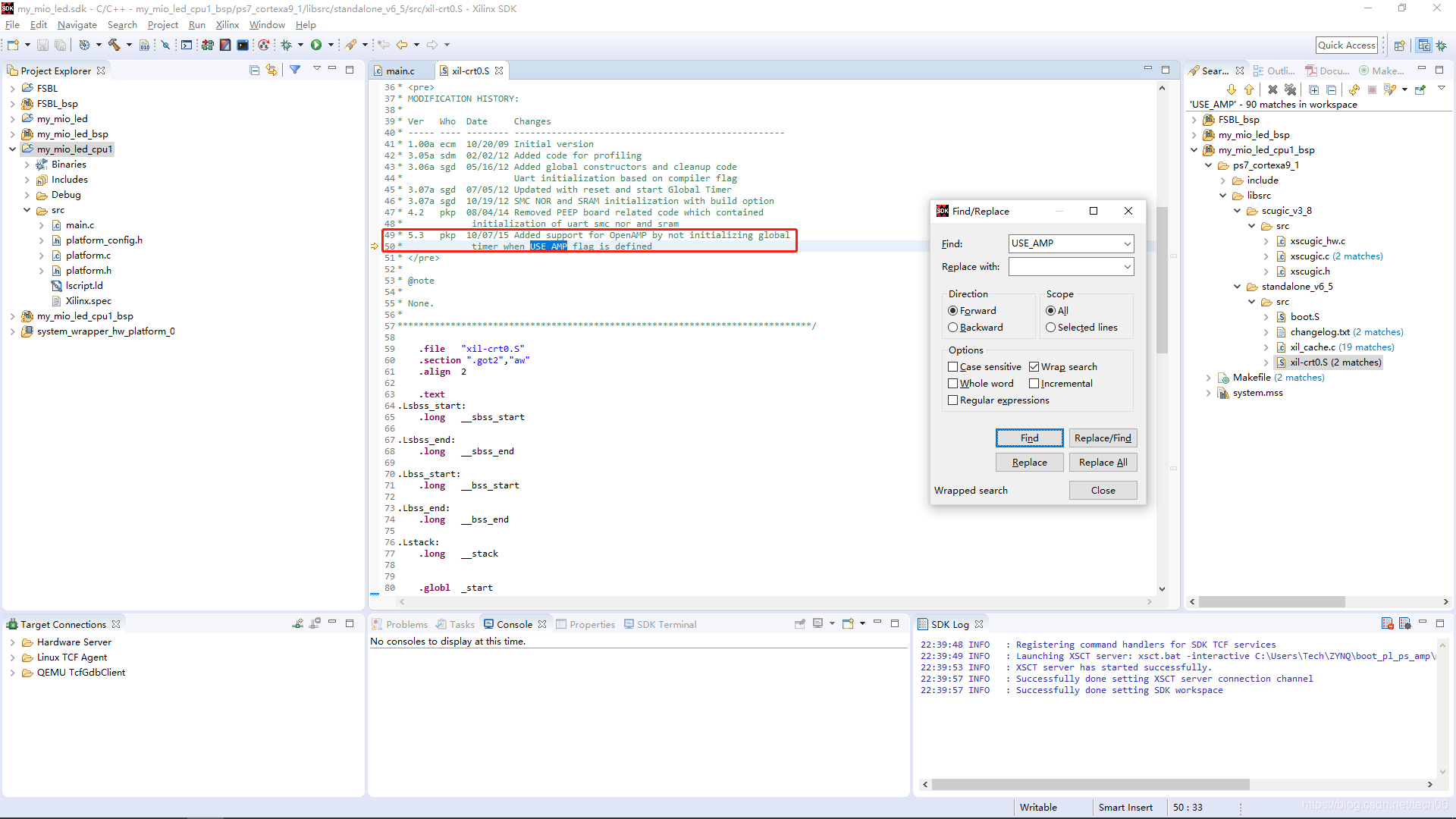Show next match in Search view
The height and width of the screenshot is (819, 1456).
point(1232,89)
